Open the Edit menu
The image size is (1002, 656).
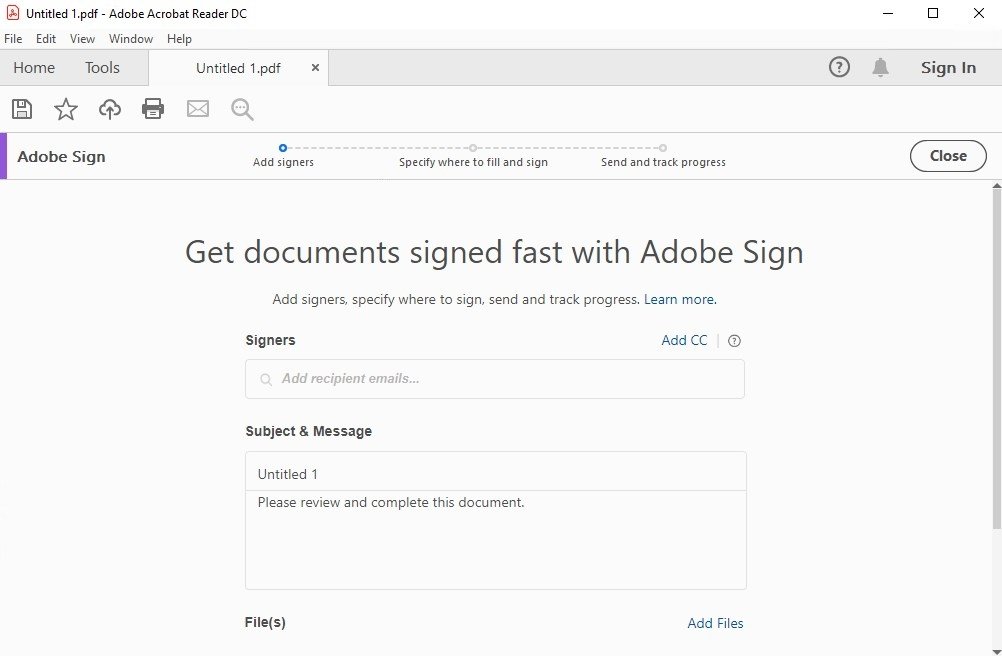click(46, 39)
